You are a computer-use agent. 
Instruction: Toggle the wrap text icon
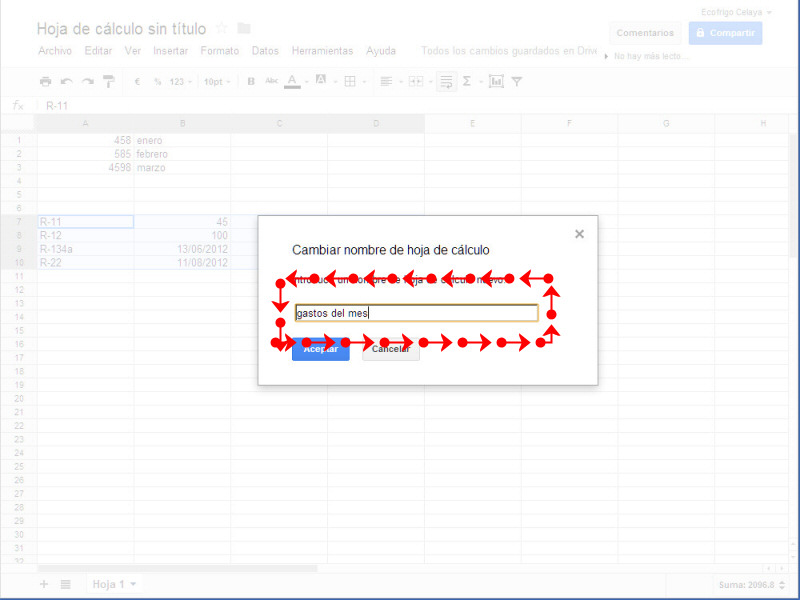click(446, 82)
